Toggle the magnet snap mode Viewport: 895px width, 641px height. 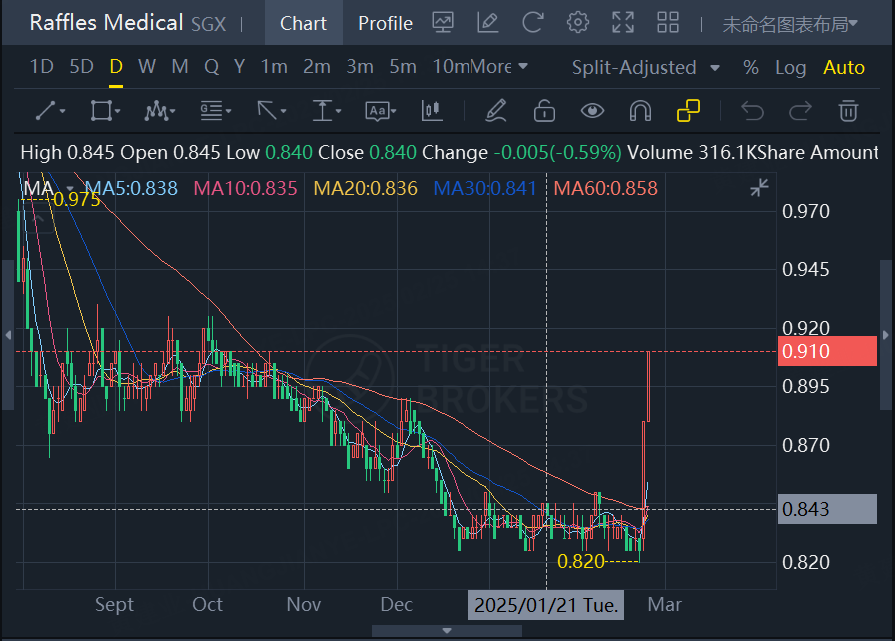click(640, 111)
